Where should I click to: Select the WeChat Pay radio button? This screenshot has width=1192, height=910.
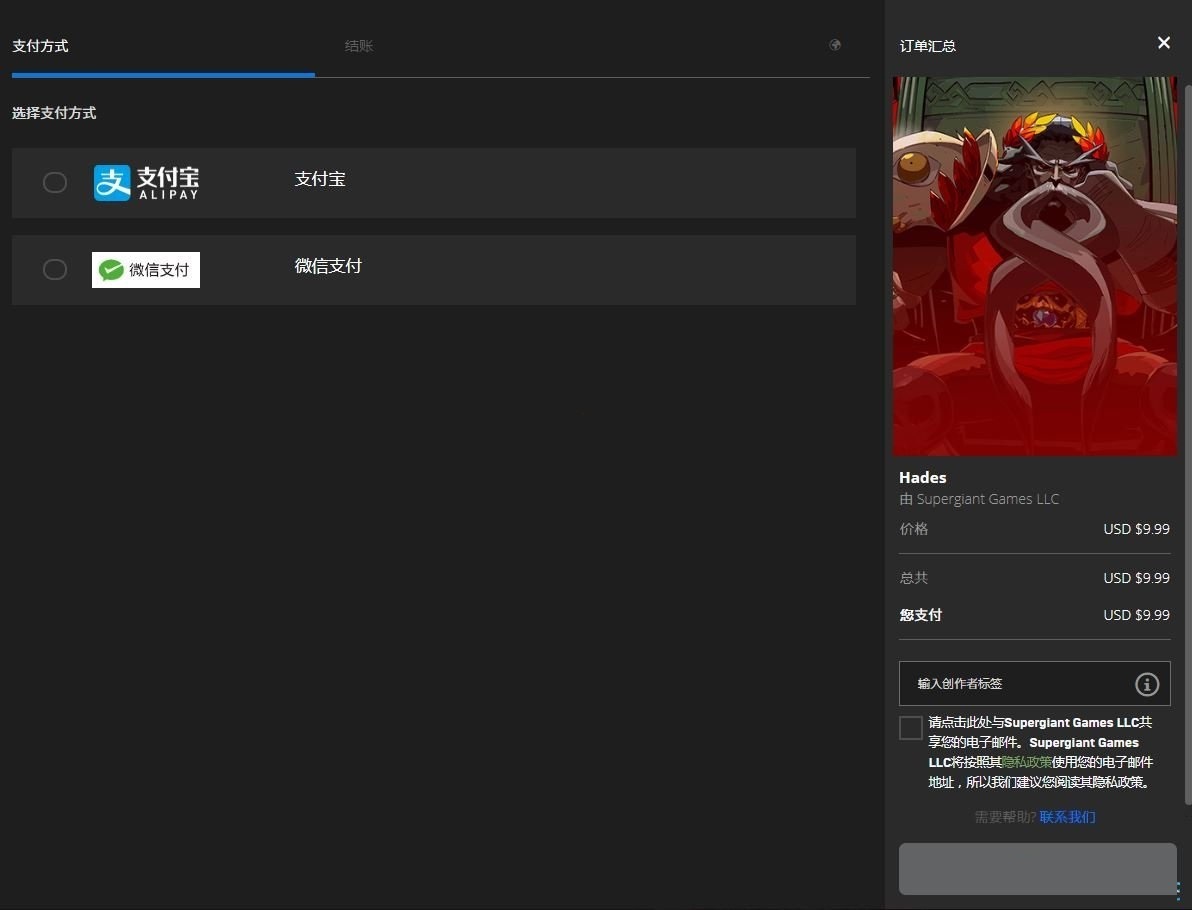tap(55, 270)
